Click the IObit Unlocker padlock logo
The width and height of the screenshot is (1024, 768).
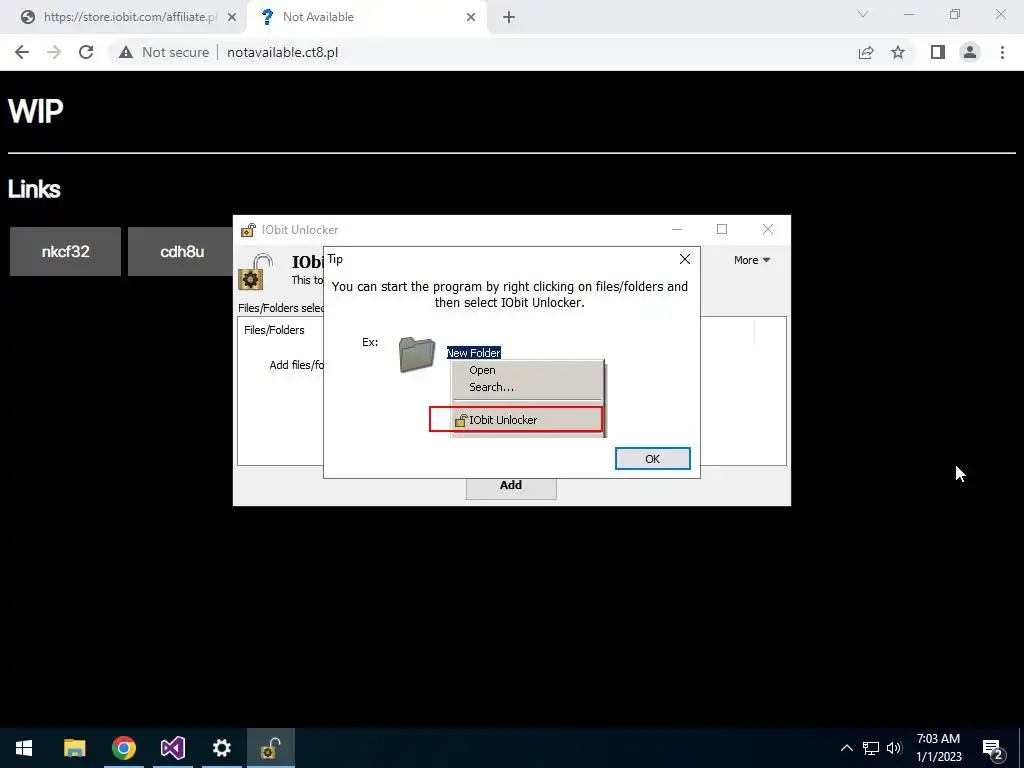(256, 272)
